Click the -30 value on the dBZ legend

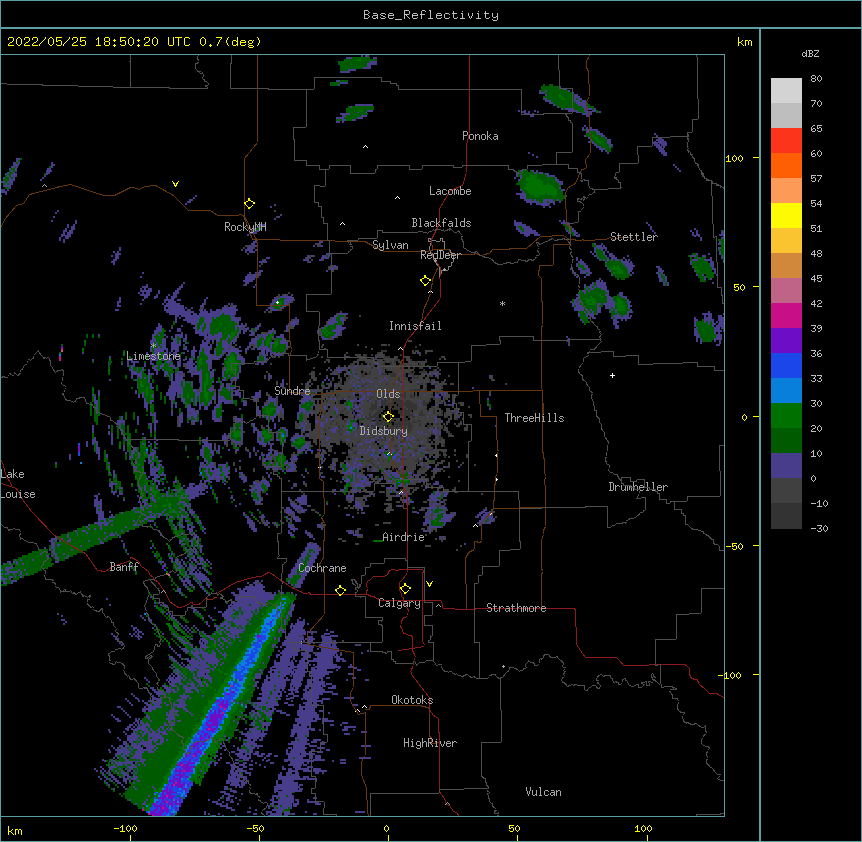click(819, 528)
